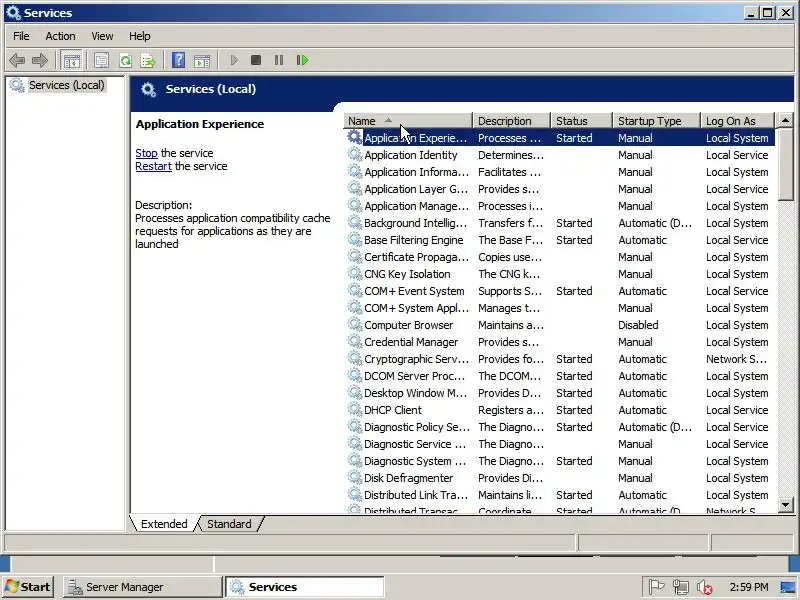Click Show Desktop icon in taskbar corner
The height and width of the screenshot is (600, 800).
tap(788, 587)
